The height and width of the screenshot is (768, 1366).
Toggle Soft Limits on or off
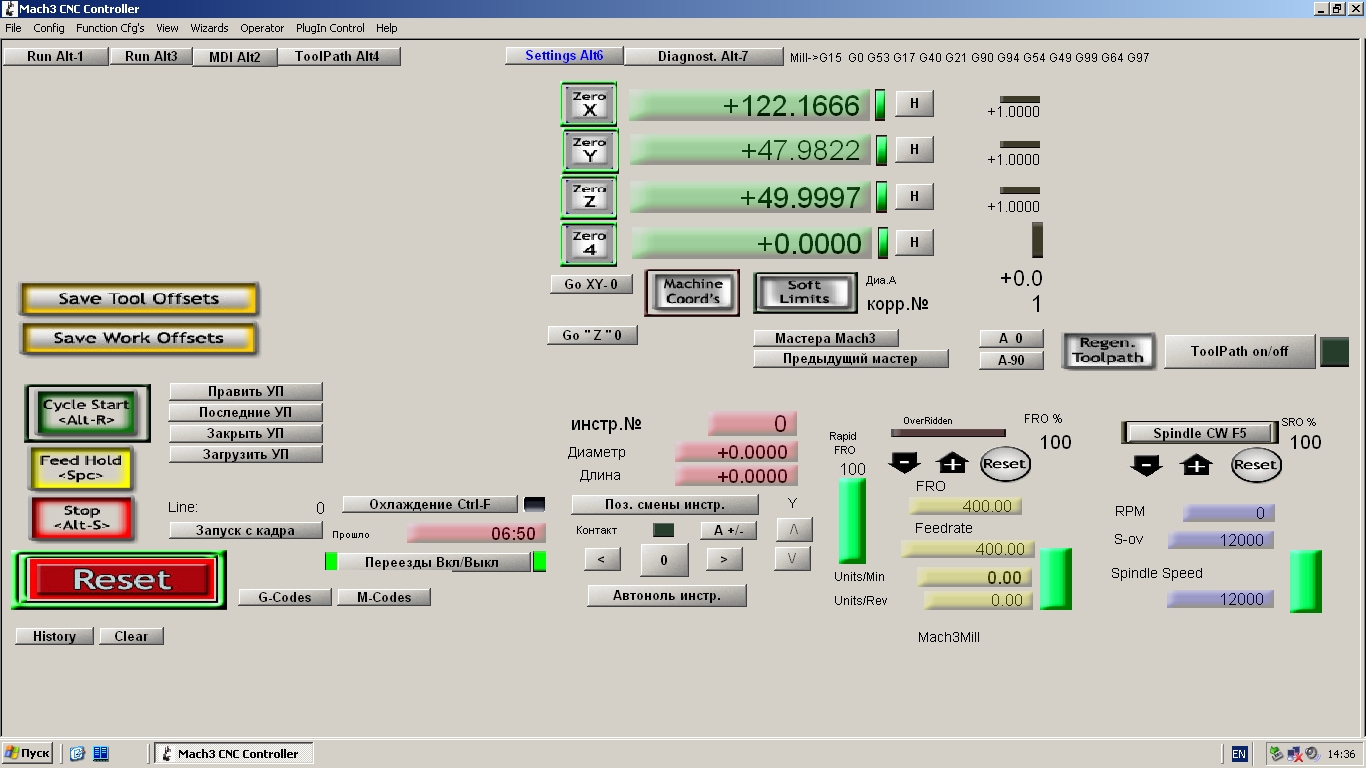click(x=805, y=292)
